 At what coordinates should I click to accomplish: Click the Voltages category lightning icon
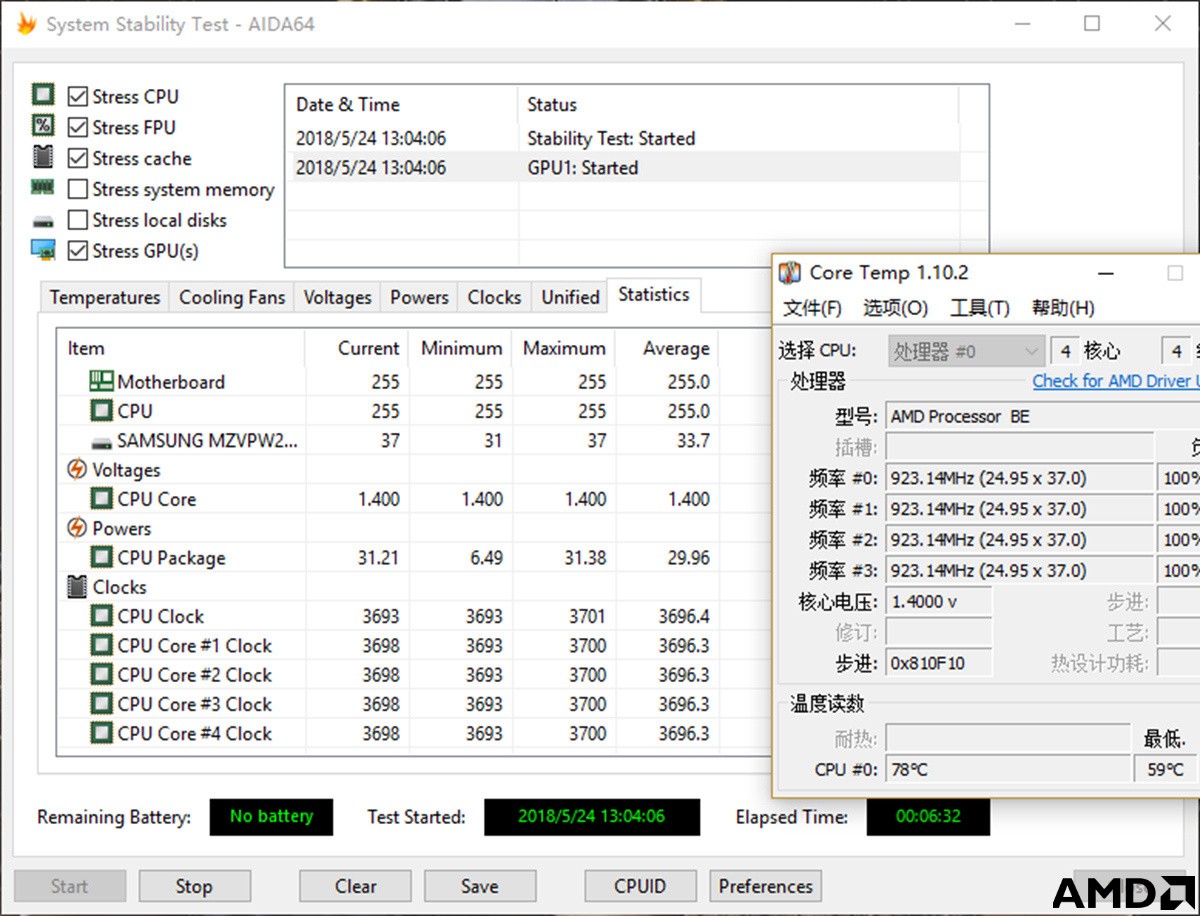pyautogui.click(x=76, y=469)
